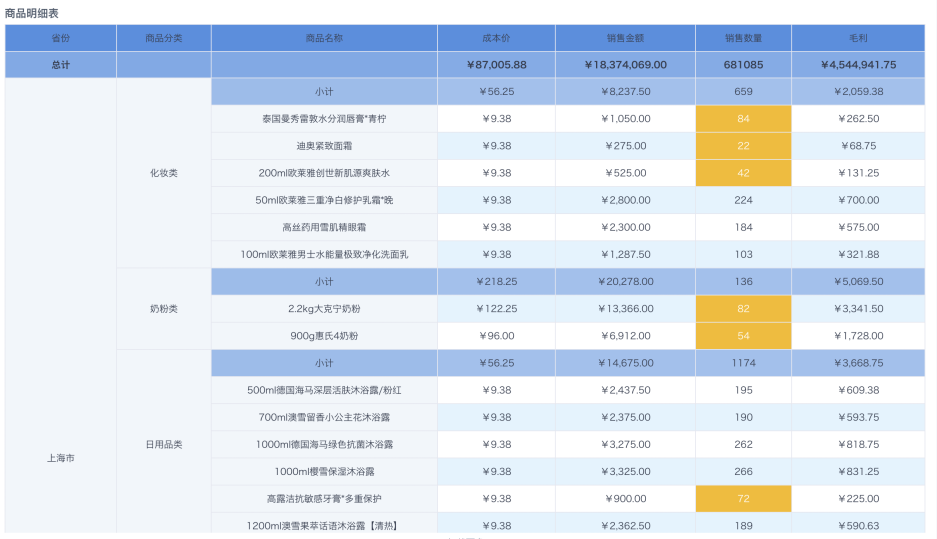Click the 销售数量 column header

(x=743, y=38)
